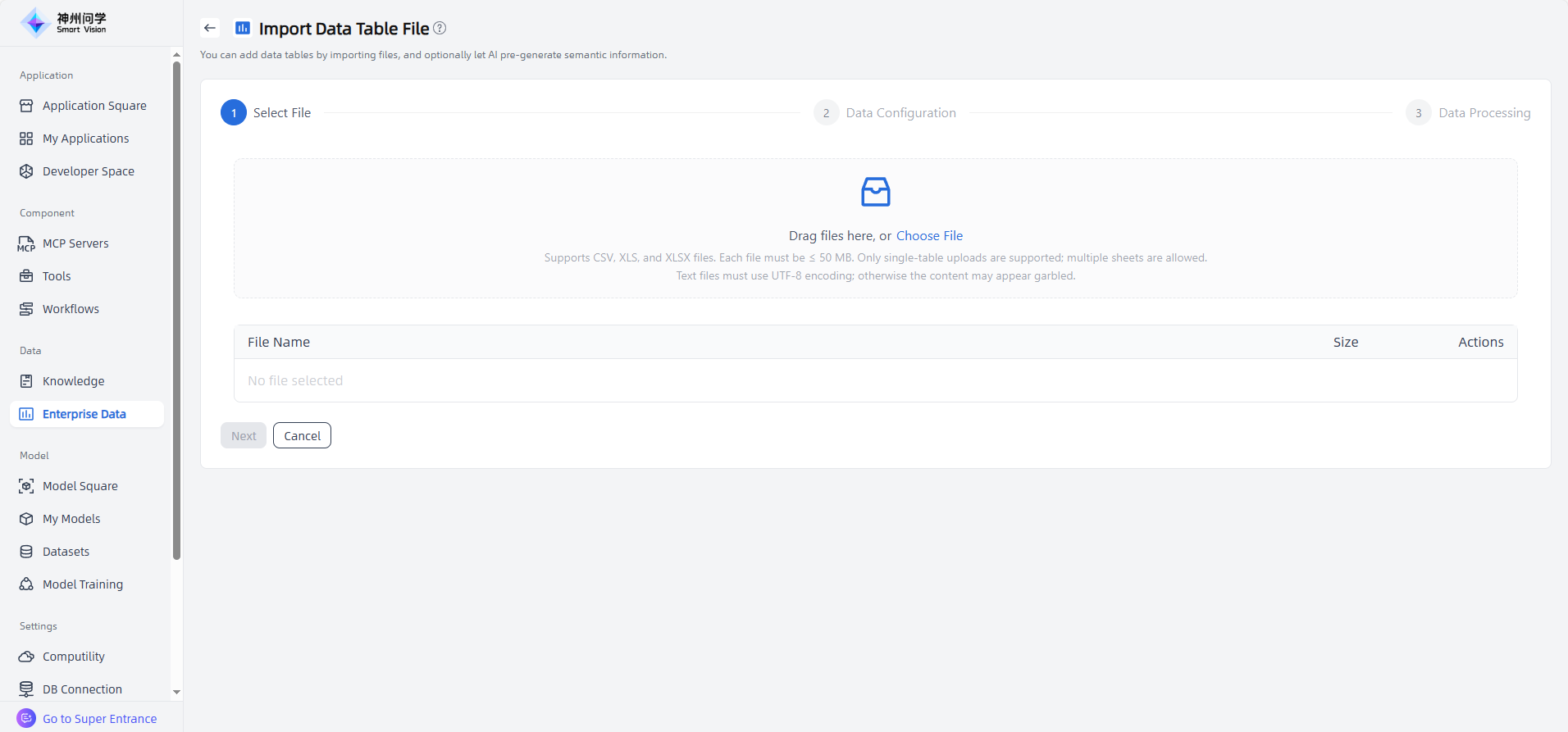
Task: Click the Smart Vision logo
Action: 64,22
